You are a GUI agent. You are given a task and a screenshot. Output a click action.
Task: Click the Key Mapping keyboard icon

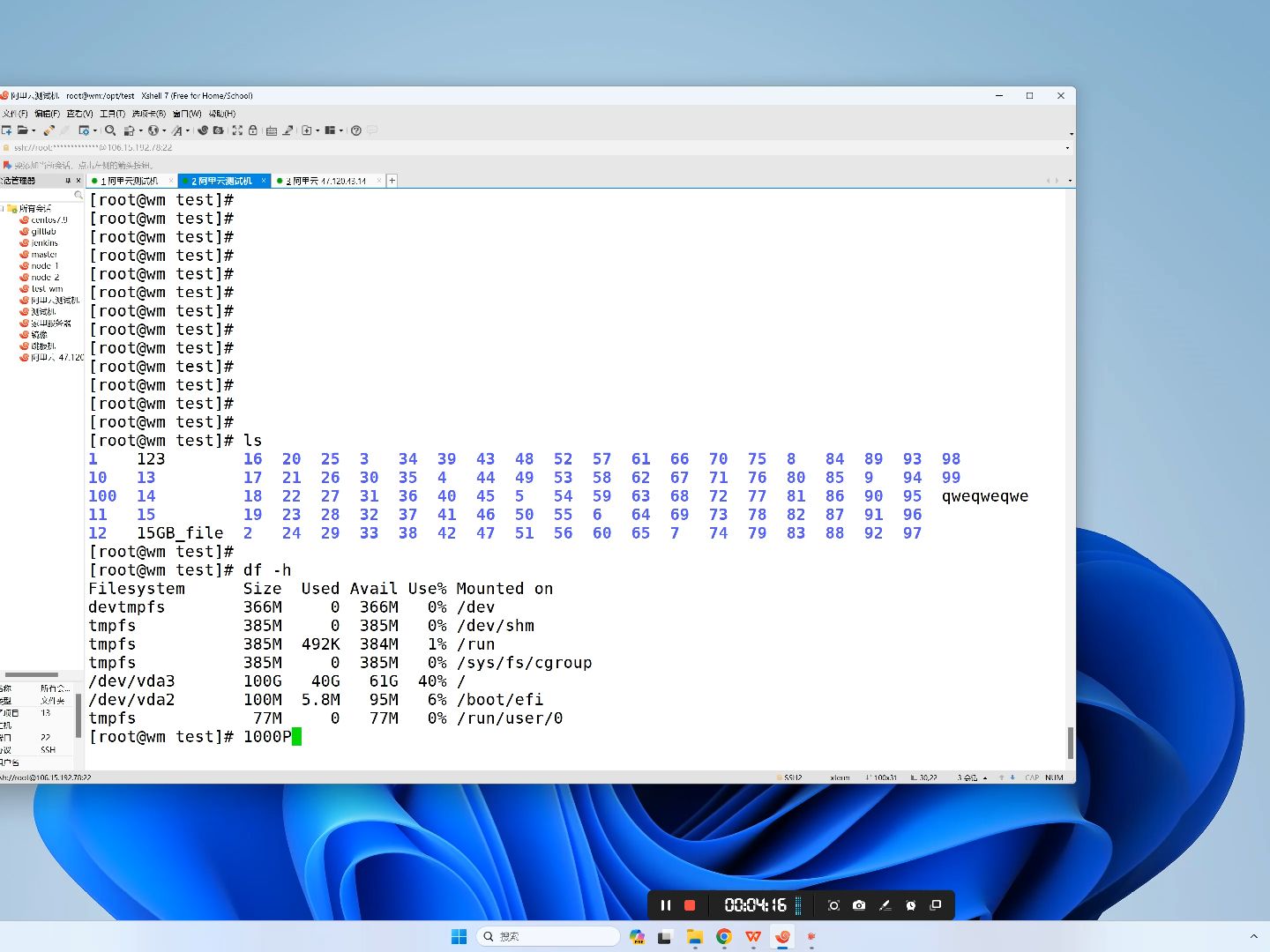272,130
